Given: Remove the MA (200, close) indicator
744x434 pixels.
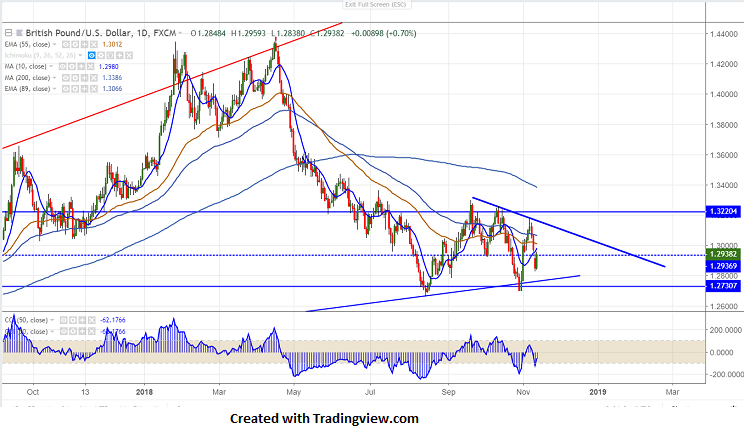Looking at the screenshot, I should pos(93,78).
